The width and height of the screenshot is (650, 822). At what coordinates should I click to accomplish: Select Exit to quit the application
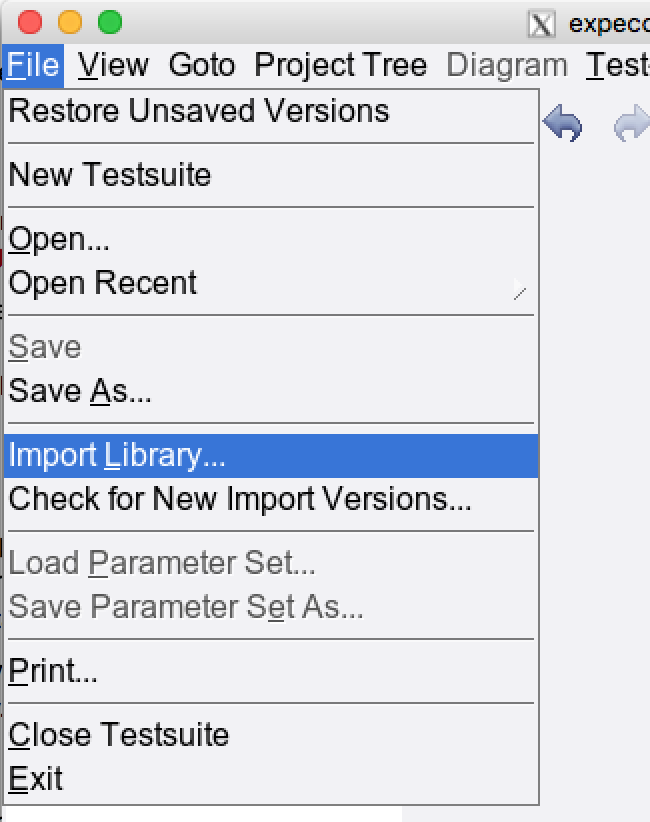coord(36,778)
